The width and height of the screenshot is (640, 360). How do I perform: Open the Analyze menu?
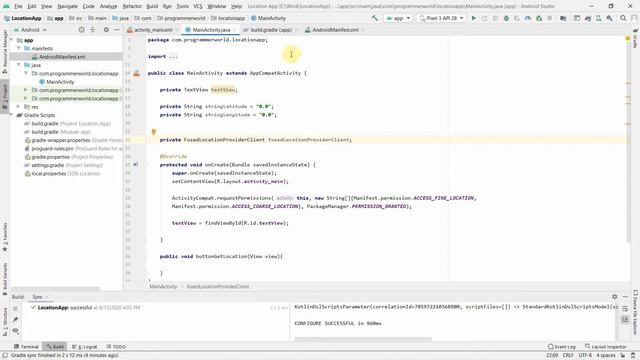(x=108, y=6)
